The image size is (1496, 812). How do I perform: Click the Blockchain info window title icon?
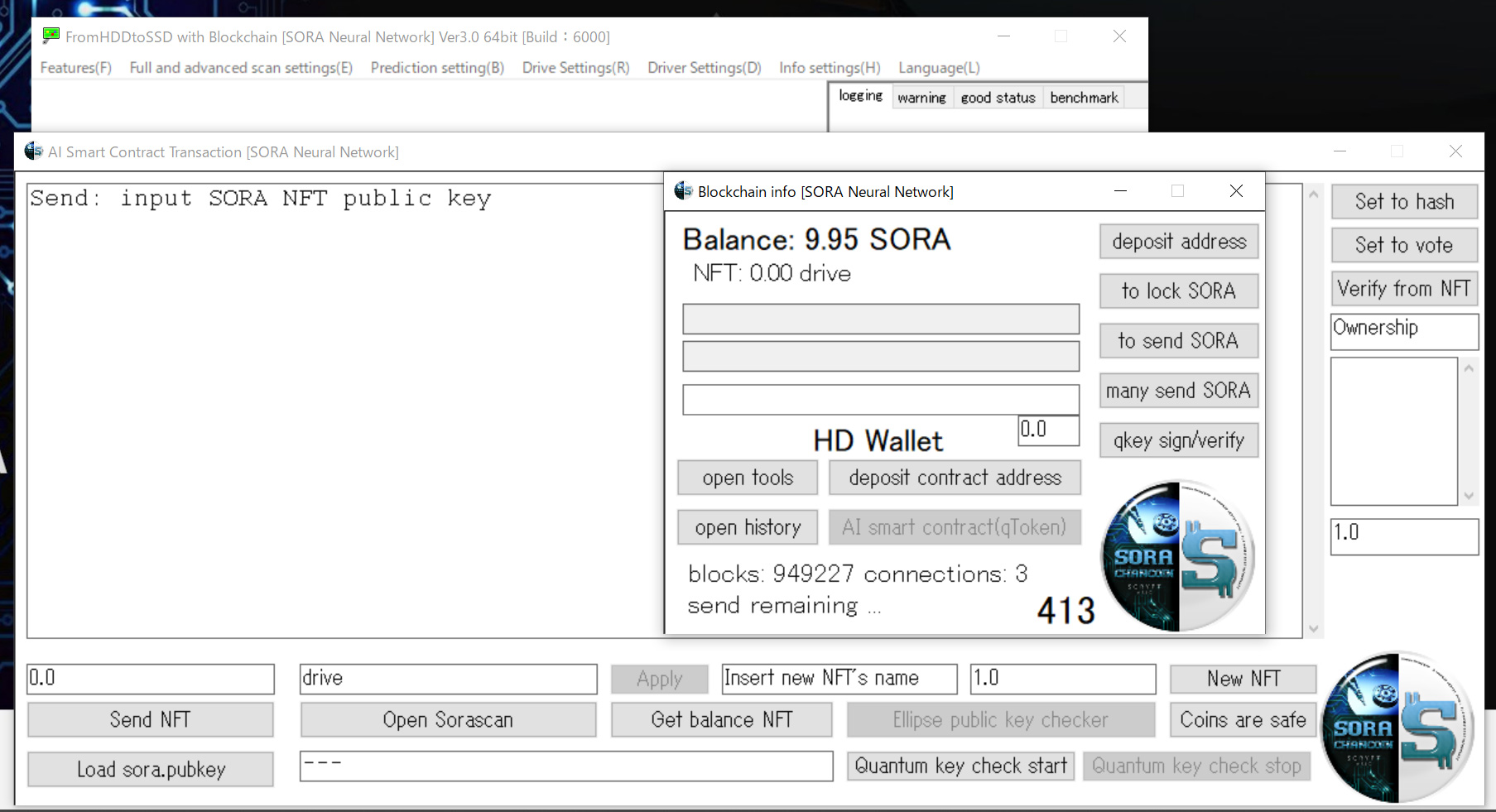[684, 191]
